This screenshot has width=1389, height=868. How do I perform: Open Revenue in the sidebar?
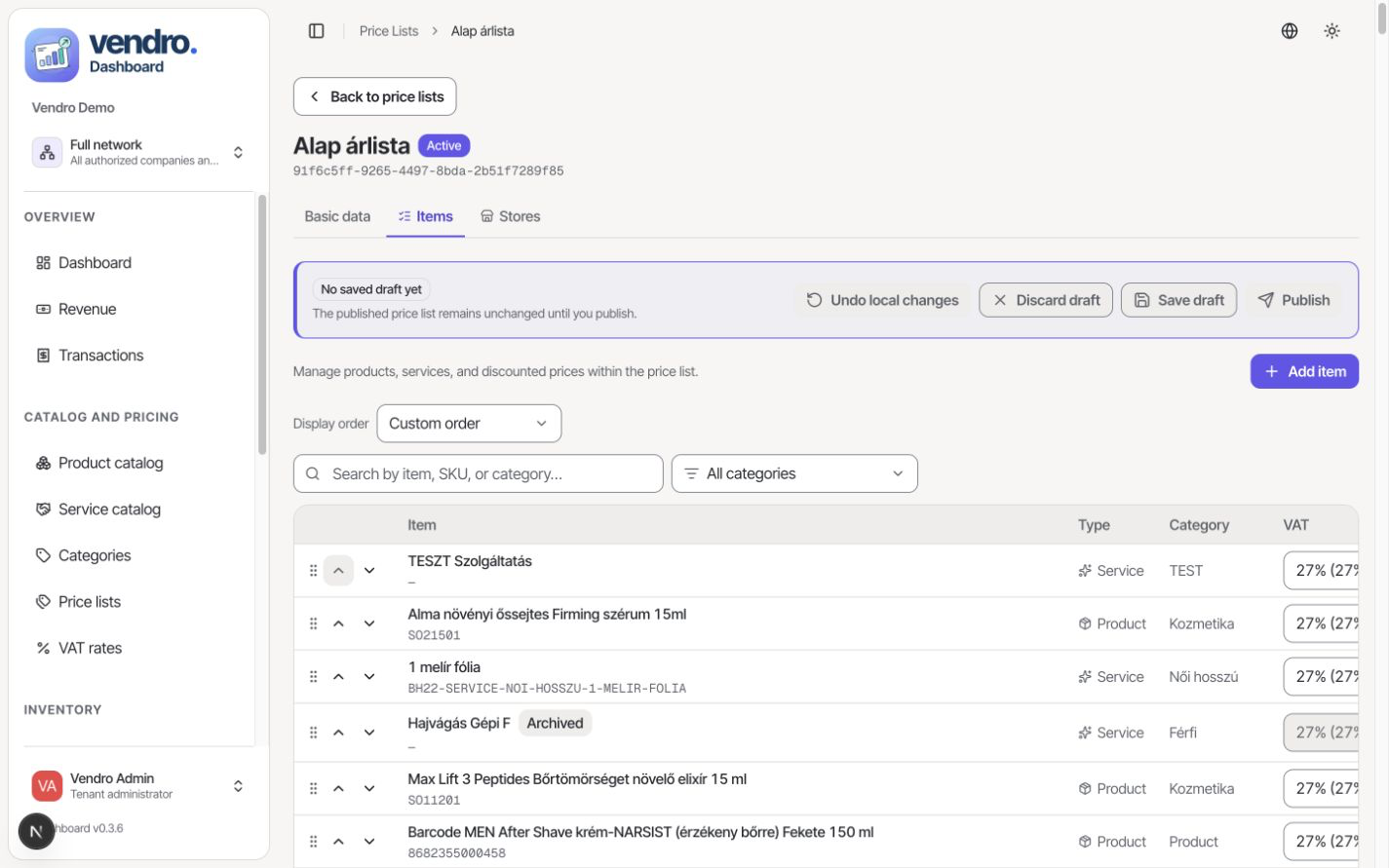(x=137, y=309)
